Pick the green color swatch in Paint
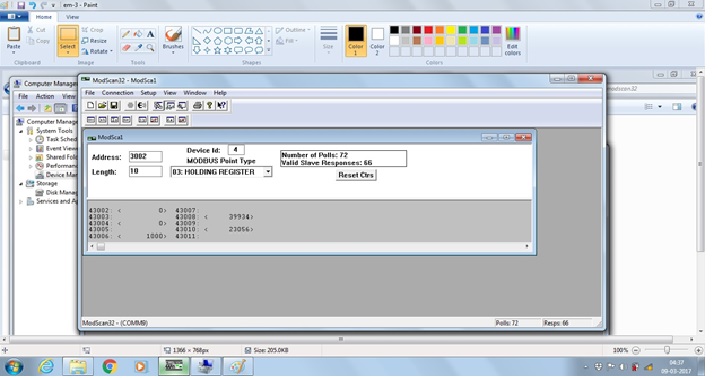 462,30
